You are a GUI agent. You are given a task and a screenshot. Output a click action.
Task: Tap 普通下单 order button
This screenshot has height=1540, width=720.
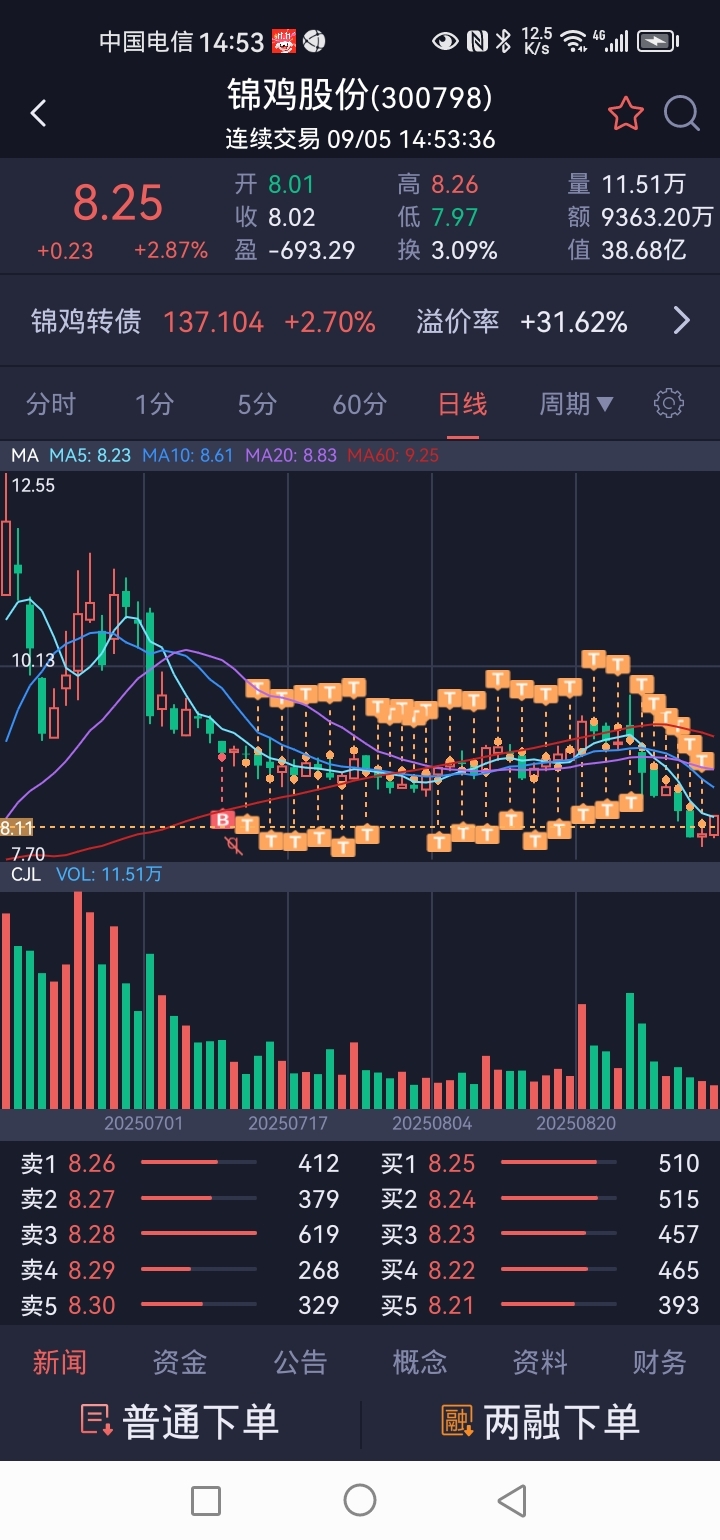(180, 1422)
